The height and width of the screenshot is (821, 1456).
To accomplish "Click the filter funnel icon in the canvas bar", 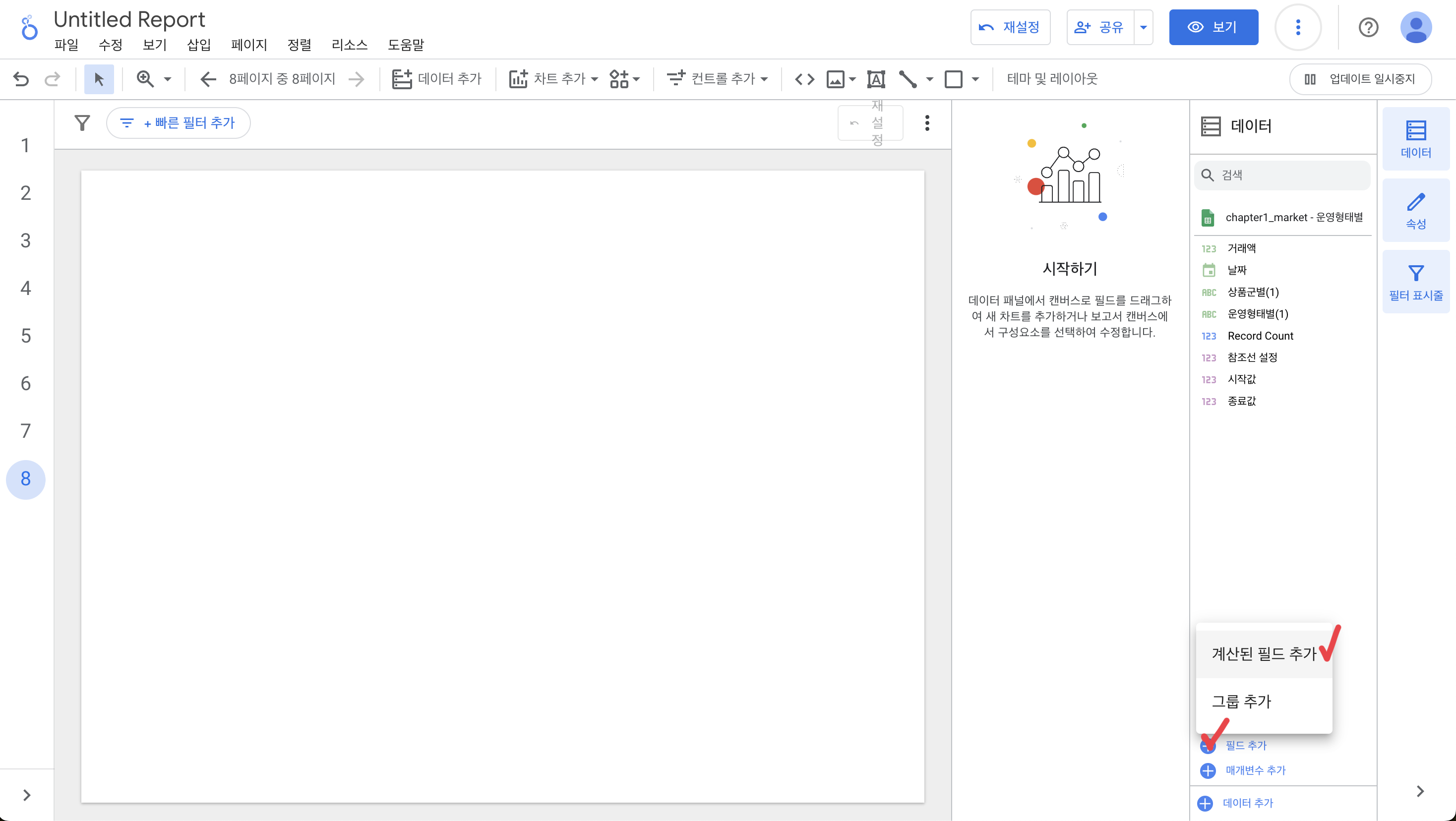I will tap(82, 122).
